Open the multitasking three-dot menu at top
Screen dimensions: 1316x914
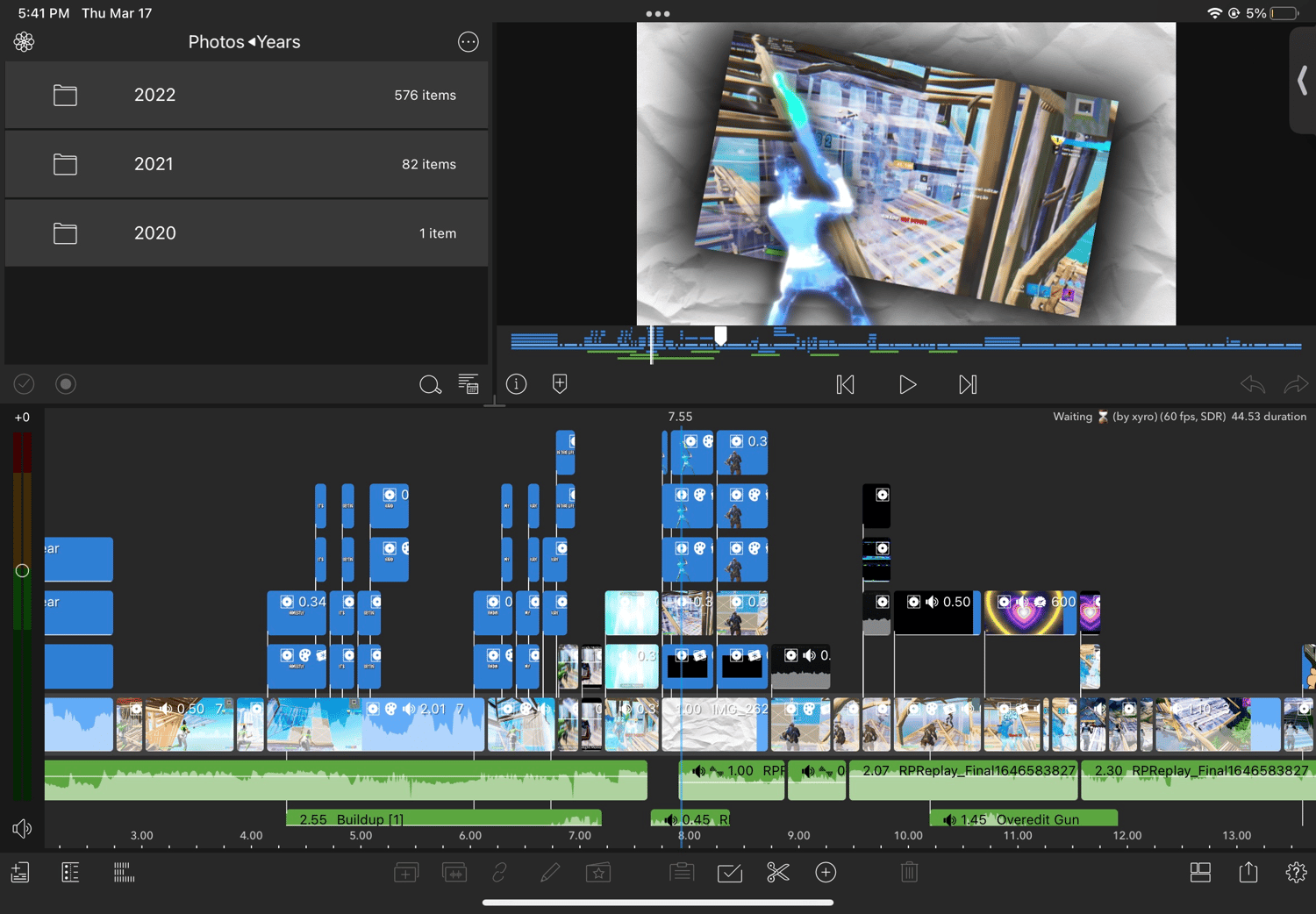point(658,13)
